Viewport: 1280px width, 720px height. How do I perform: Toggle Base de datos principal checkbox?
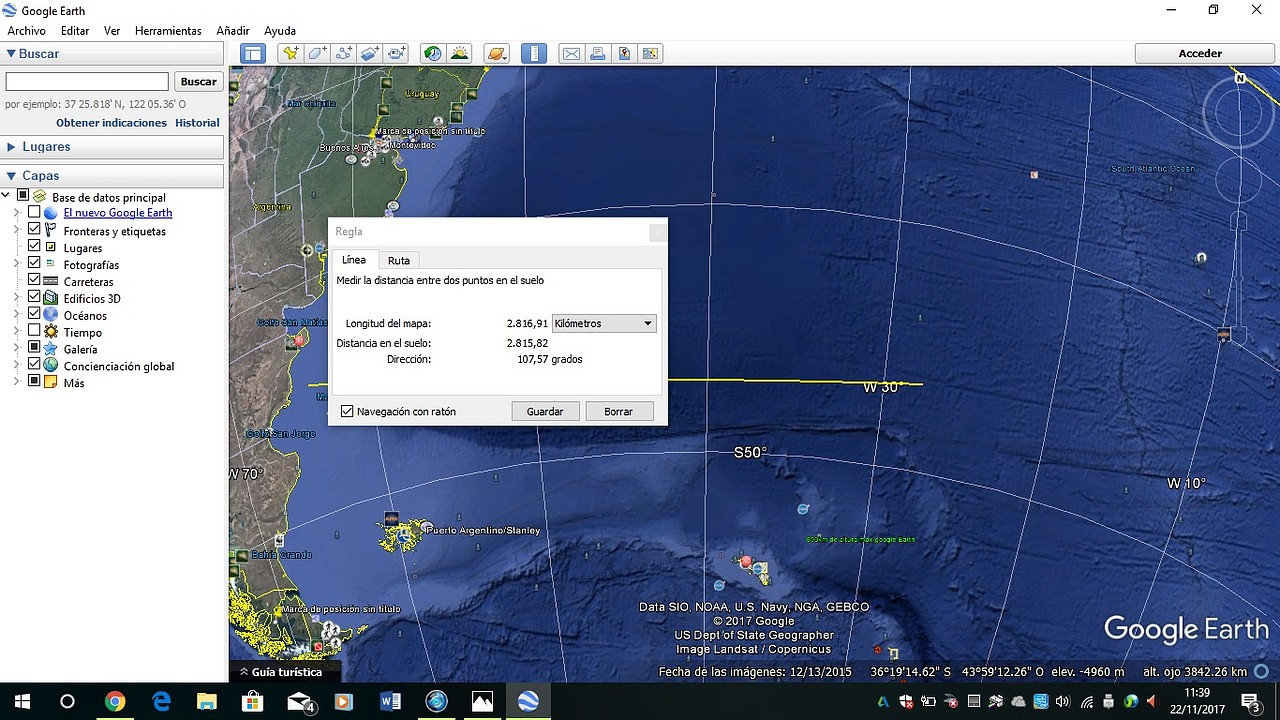23,196
